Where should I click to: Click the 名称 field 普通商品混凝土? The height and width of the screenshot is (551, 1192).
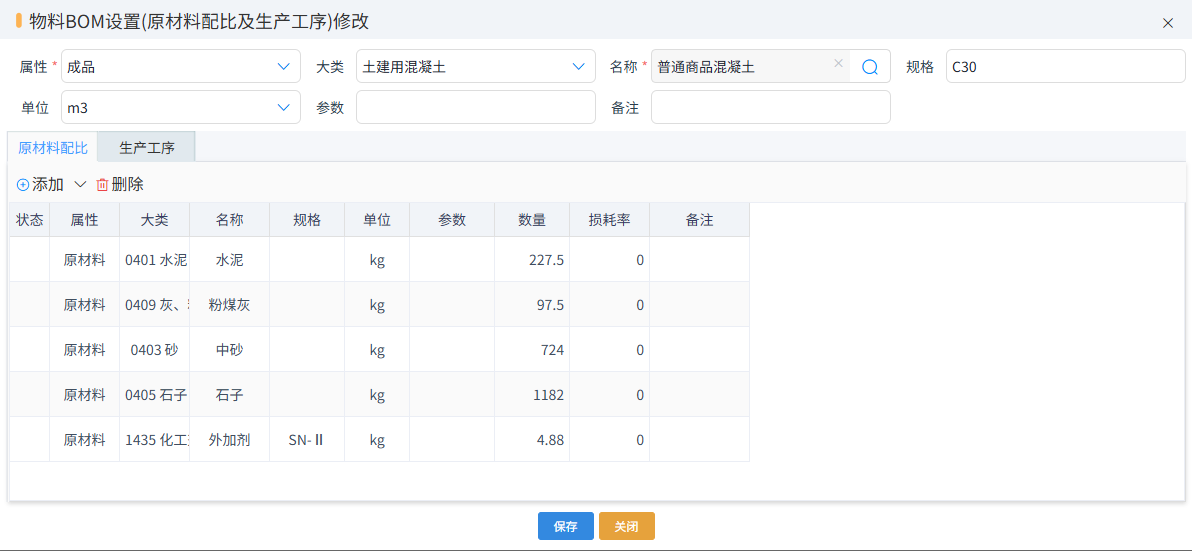click(x=750, y=66)
